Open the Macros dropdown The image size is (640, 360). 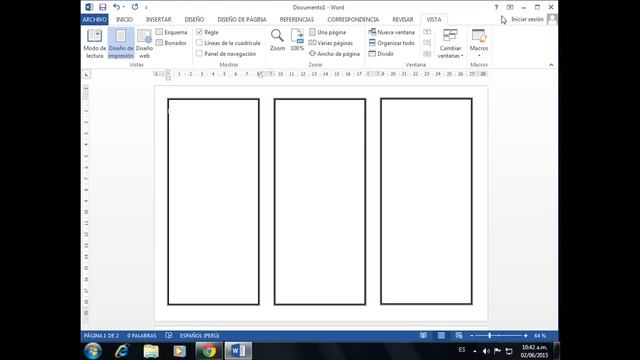tap(479, 44)
